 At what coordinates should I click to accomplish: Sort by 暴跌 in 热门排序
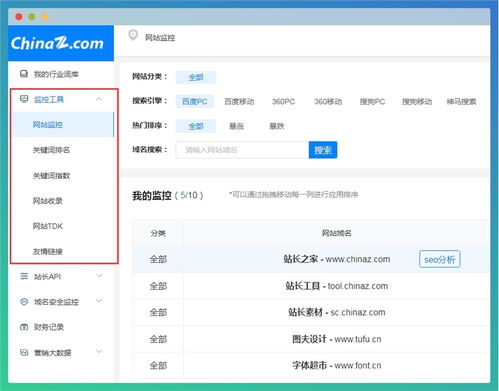(x=277, y=126)
